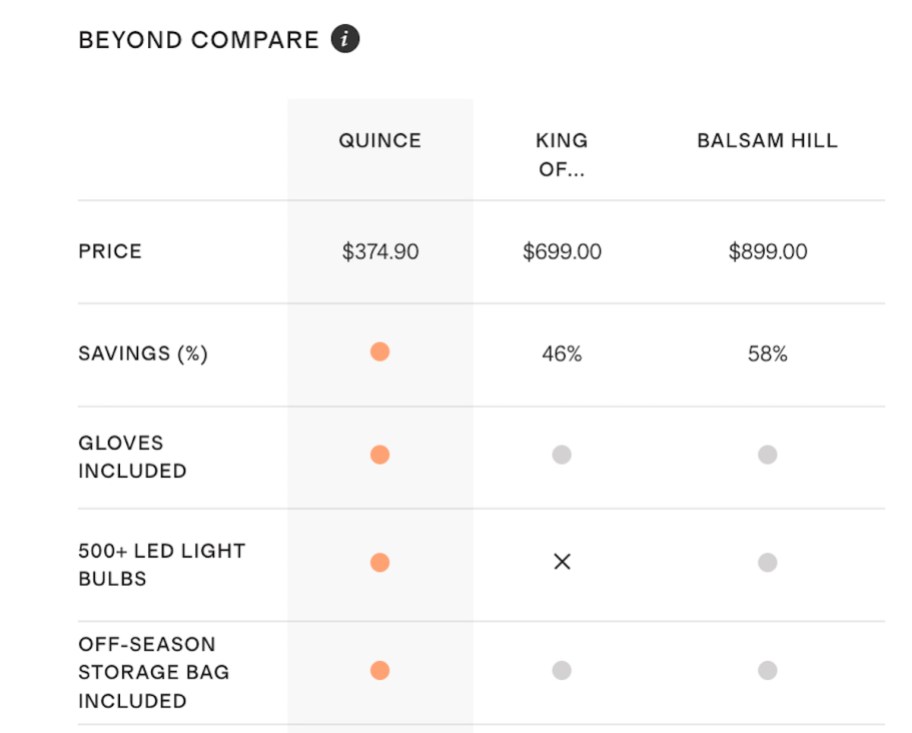Toggle the Balsam Hill storage bag indicator

point(768,672)
